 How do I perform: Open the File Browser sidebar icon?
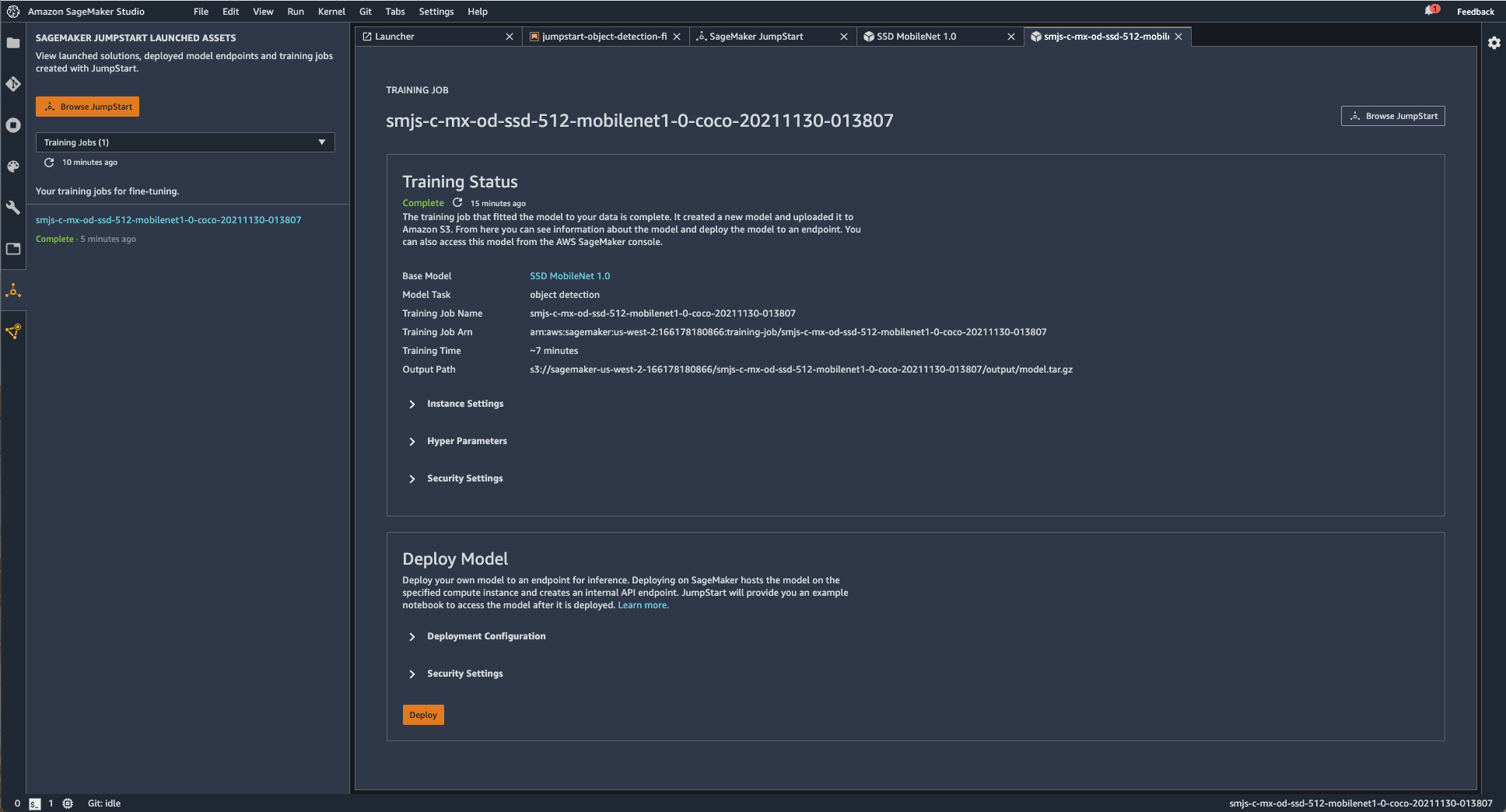[x=13, y=43]
